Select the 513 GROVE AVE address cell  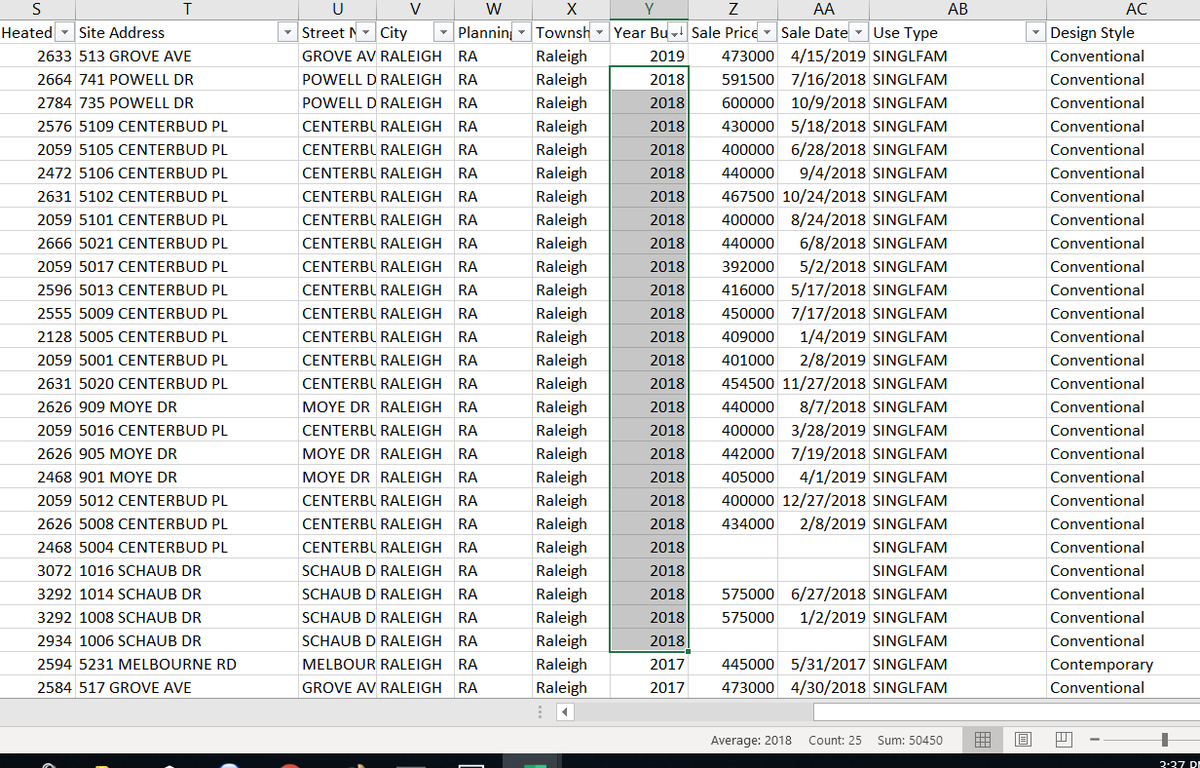[187, 56]
